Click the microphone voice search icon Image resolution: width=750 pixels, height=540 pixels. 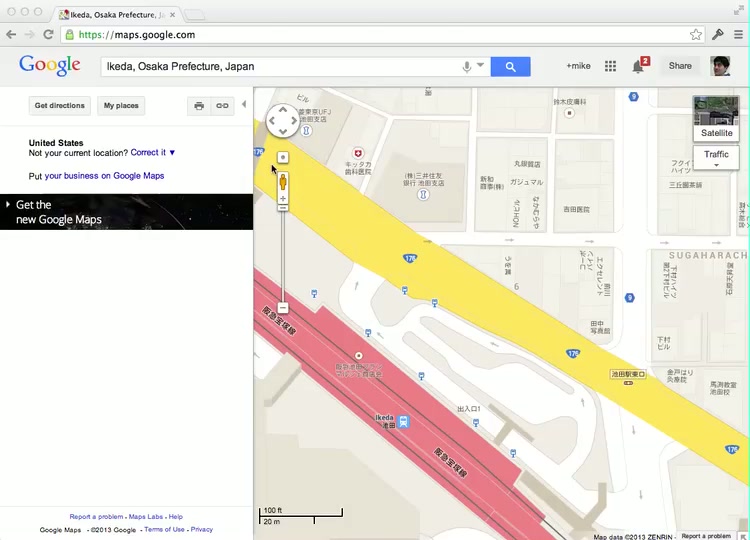[466, 67]
